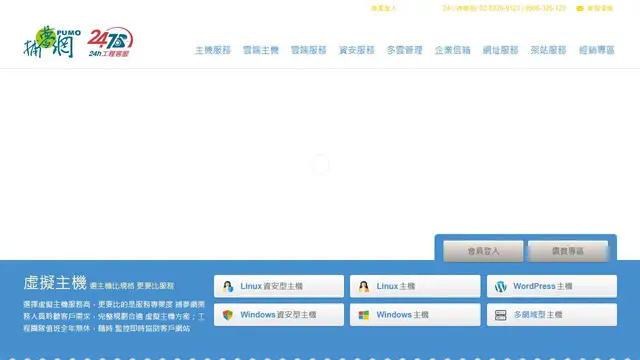640x360 pixels.
Task: Click the yellow 會員登入 link at top
Action: point(383,8)
